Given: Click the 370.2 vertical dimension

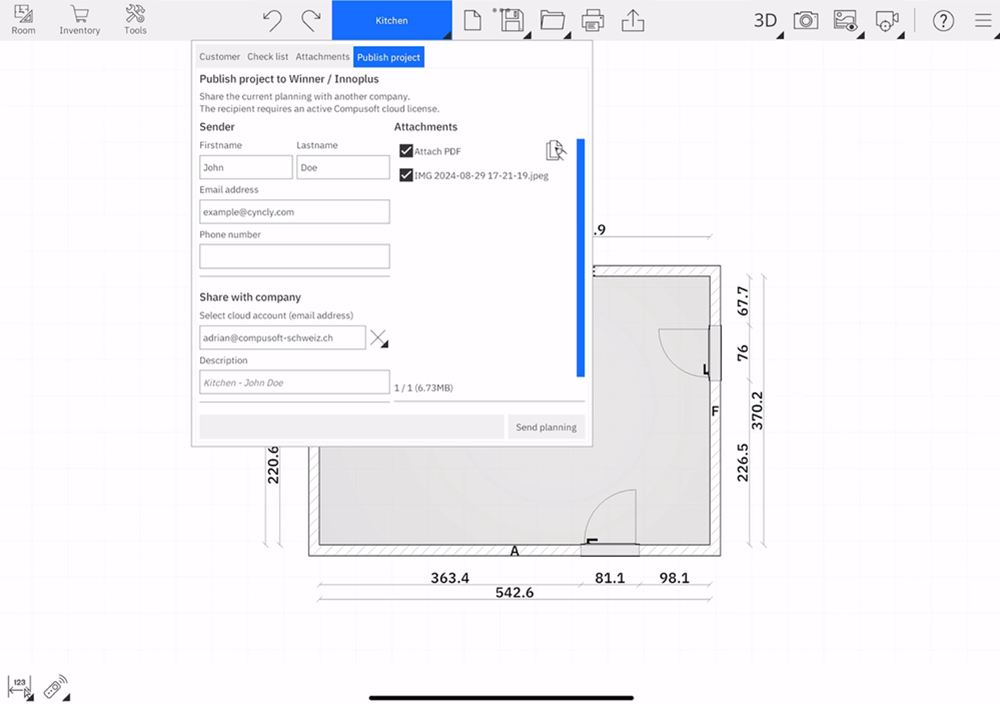Looking at the screenshot, I should (757, 410).
